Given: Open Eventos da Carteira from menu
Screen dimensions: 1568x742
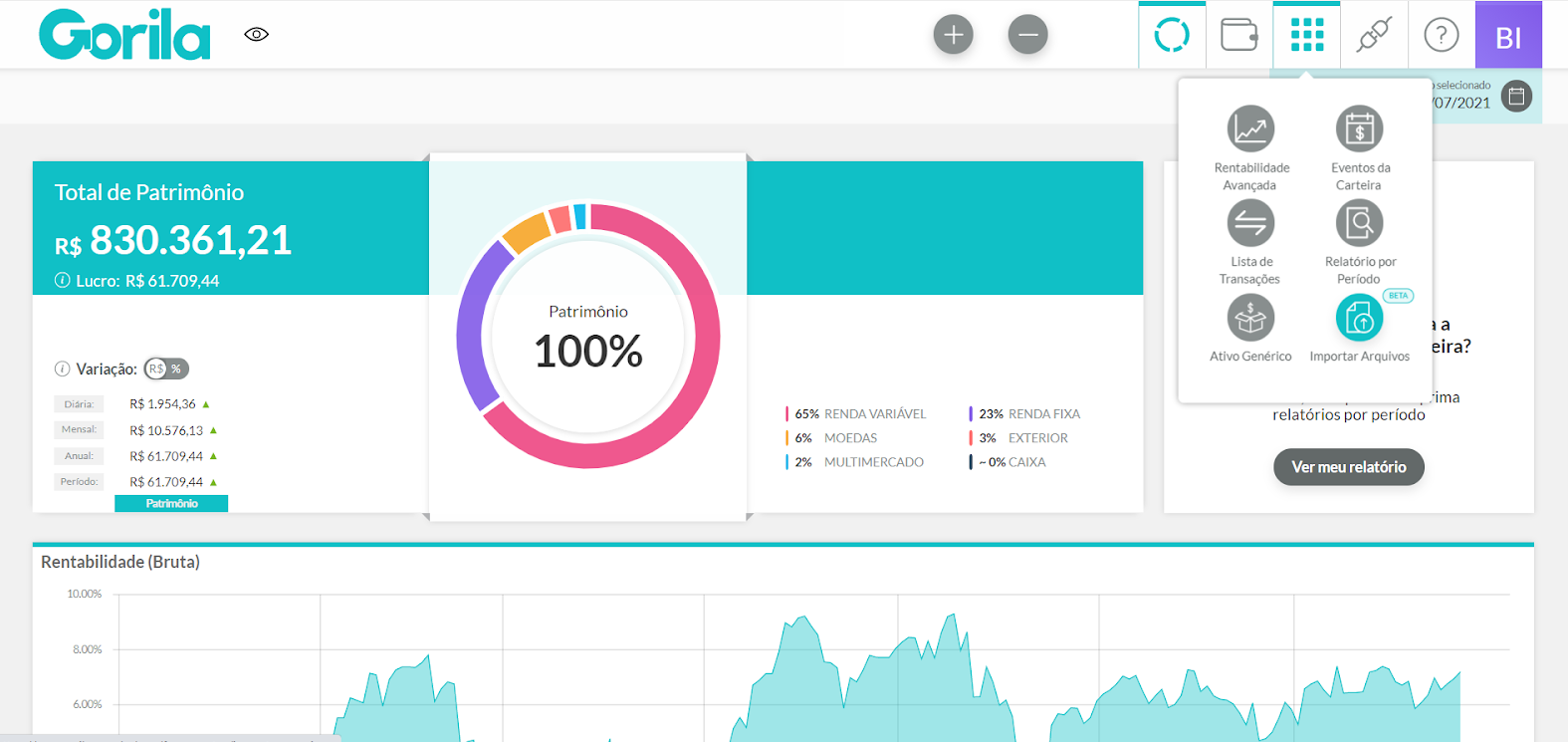Looking at the screenshot, I should 1359,148.
